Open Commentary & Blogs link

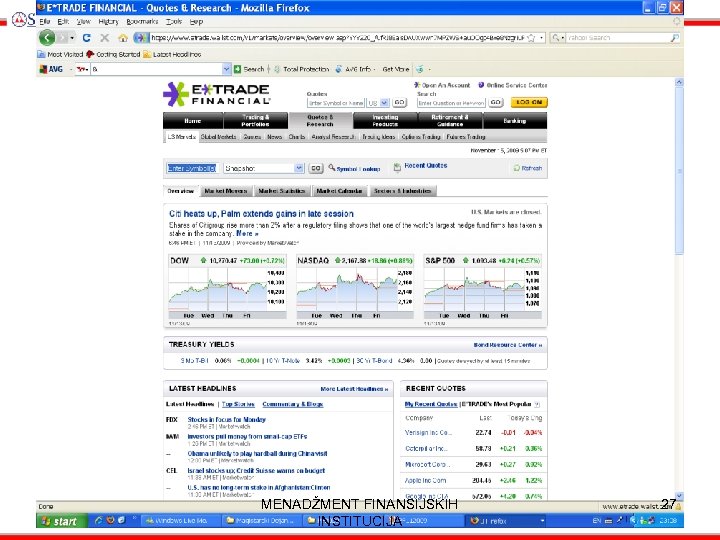[292, 404]
